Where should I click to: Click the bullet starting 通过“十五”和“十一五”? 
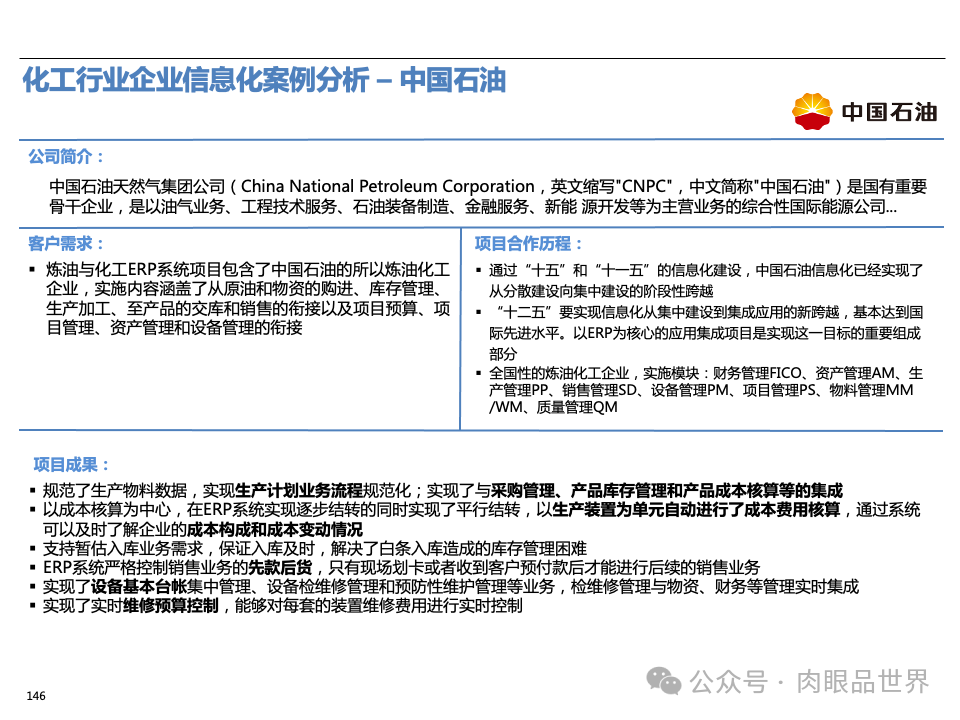pyautogui.click(x=706, y=280)
